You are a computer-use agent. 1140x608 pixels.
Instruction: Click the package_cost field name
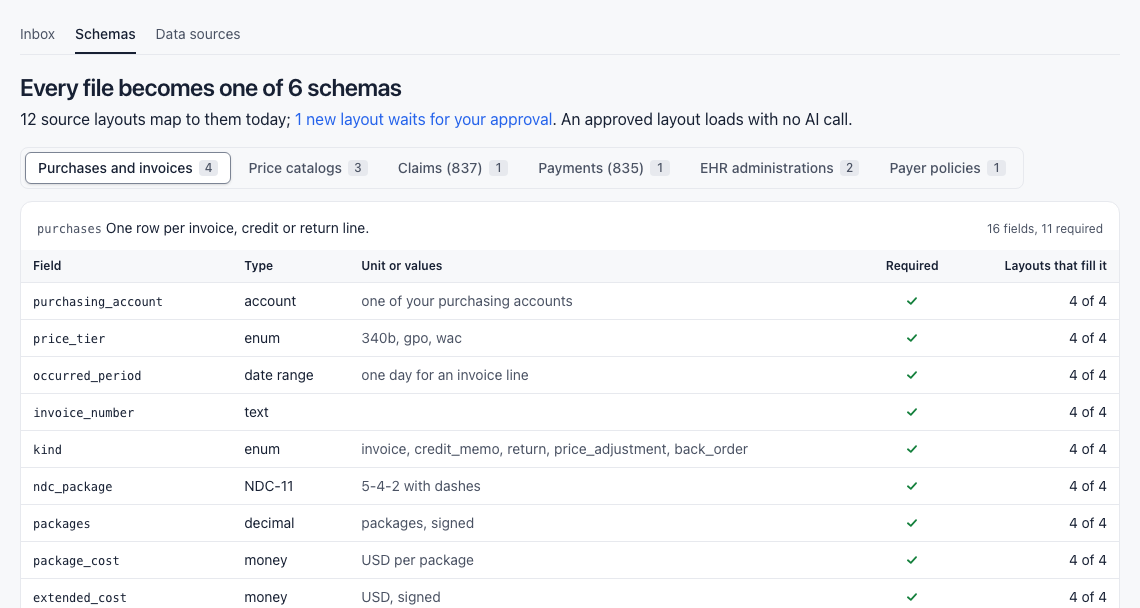click(76, 561)
